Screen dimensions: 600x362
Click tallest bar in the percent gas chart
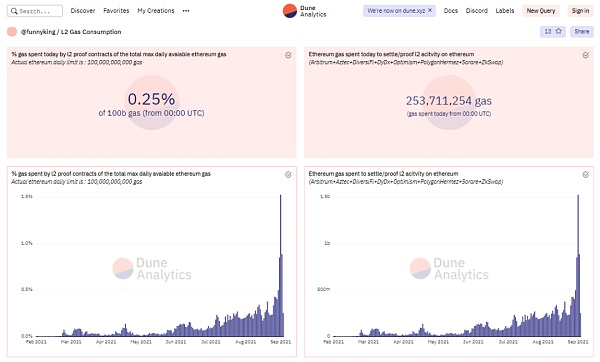click(x=280, y=266)
